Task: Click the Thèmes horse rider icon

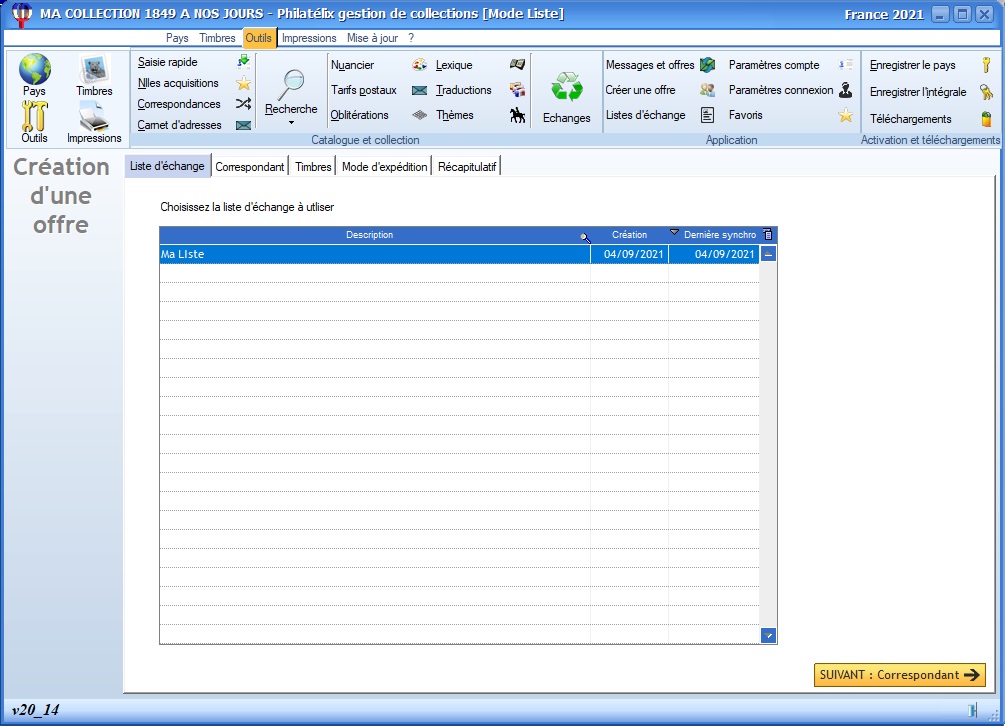Action: [517, 115]
